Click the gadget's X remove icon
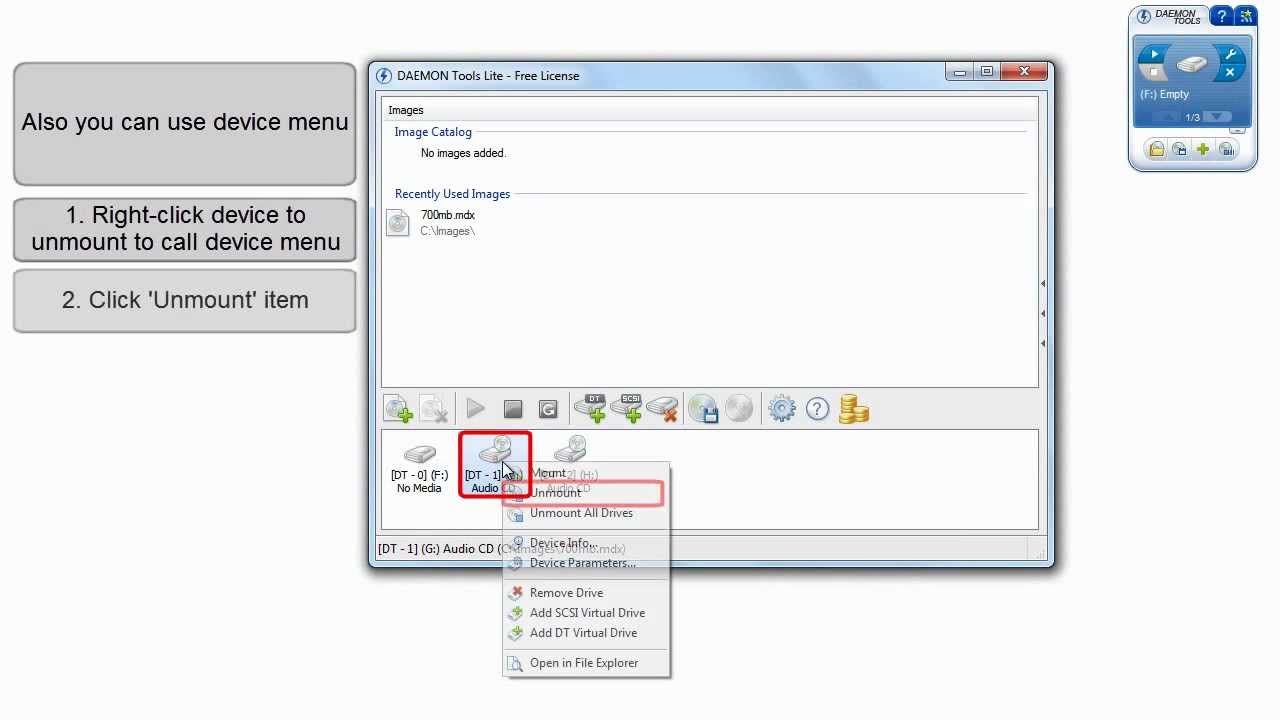 [x=1230, y=72]
